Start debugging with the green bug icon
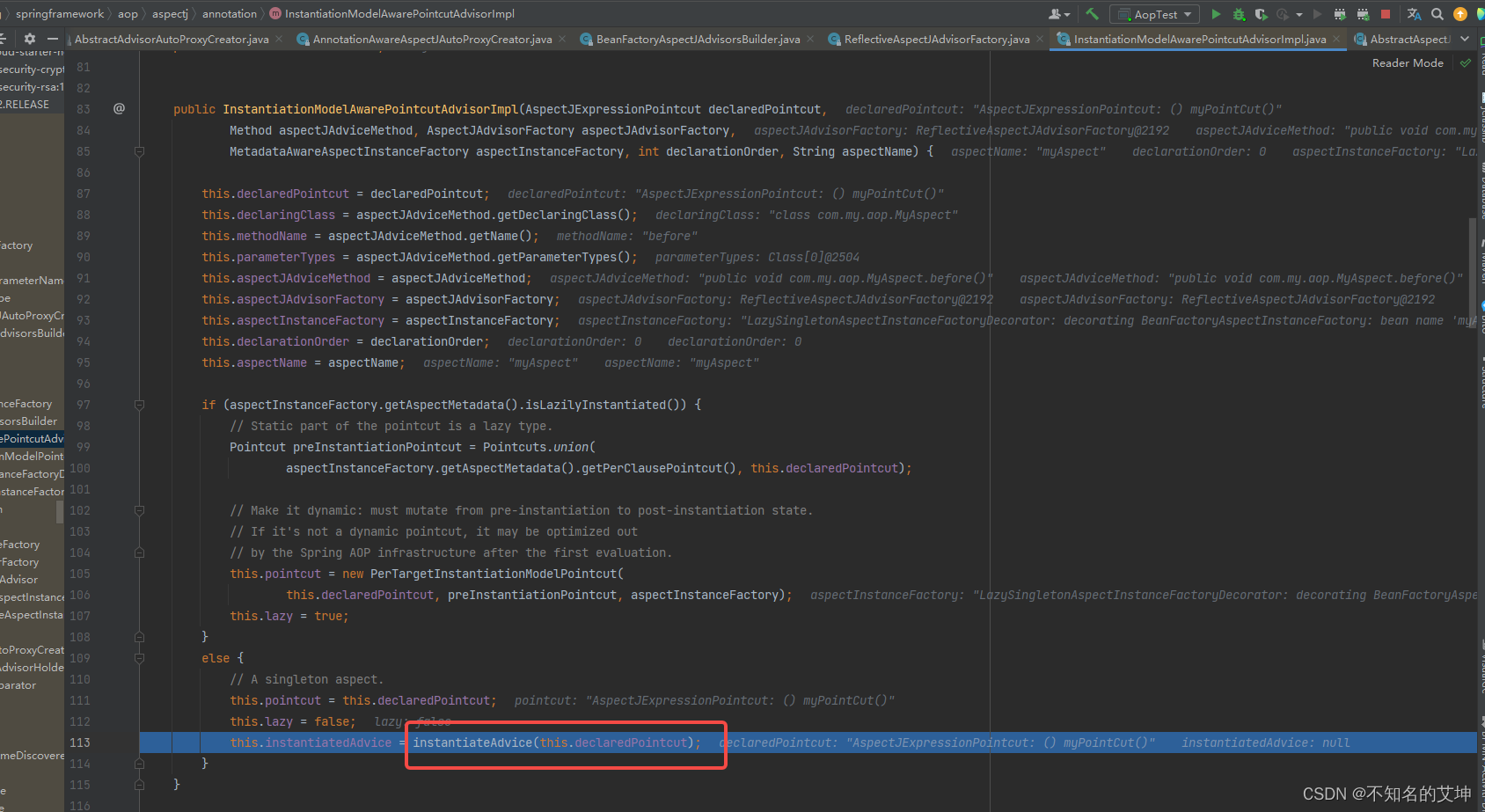Screen dimensions: 1485x812 tap(1239, 14)
